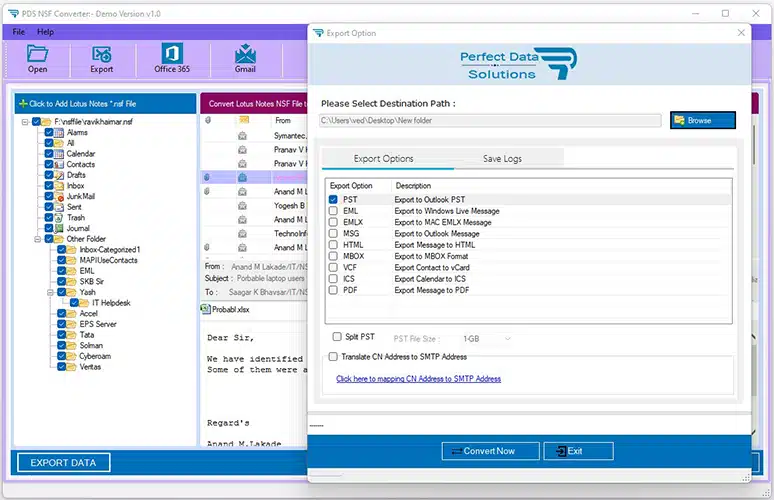Enable the Split PST checkbox
This screenshot has width=774, height=500.
point(337,337)
